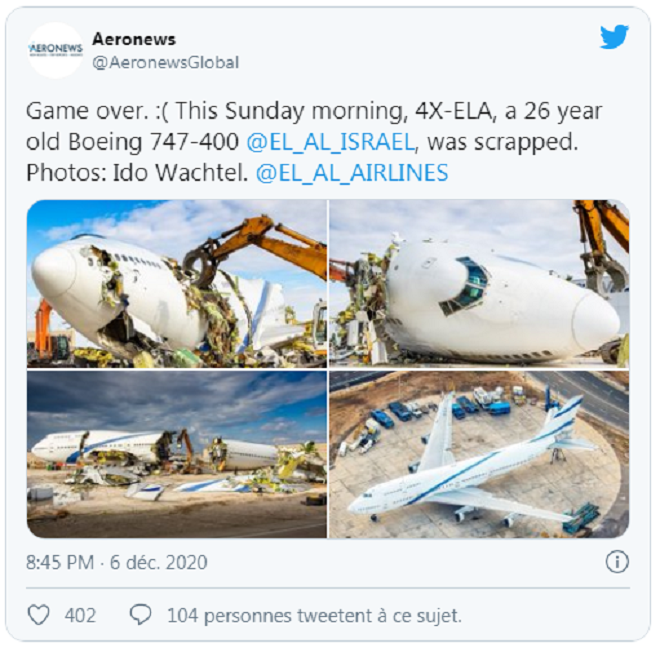Click the empty area of the tweet footer
Image resolution: width=660 pixels, height=652 pixels.
[x=547, y=616]
